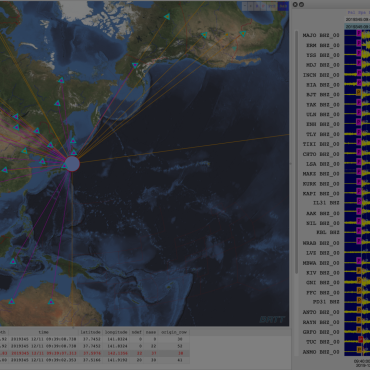Click the station triangle in central Australia
Viewport: 370px width, 370px height.
51,302
